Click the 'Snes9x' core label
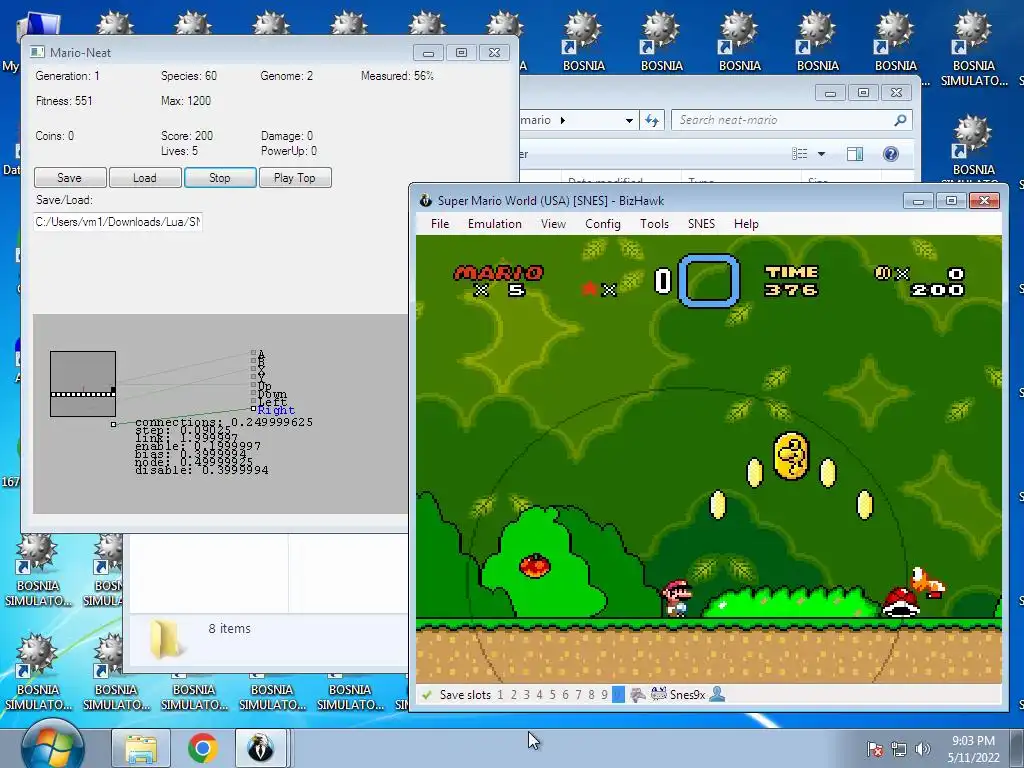The width and height of the screenshot is (1024, 768). click(687, 695)
